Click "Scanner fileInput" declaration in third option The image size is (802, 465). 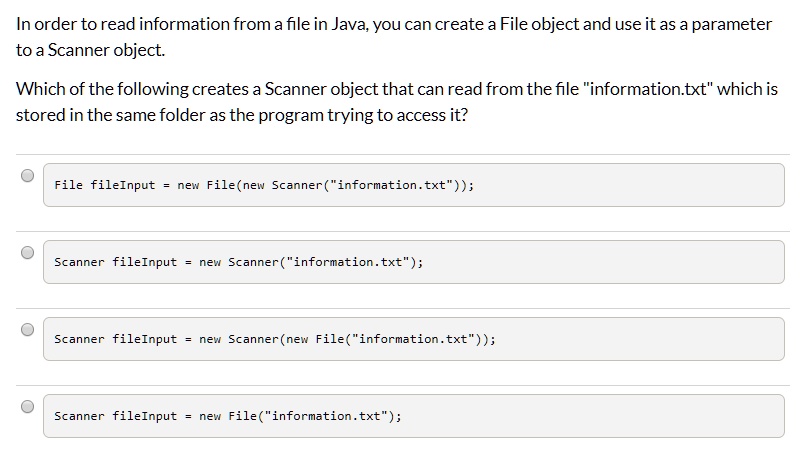point(115,339)
